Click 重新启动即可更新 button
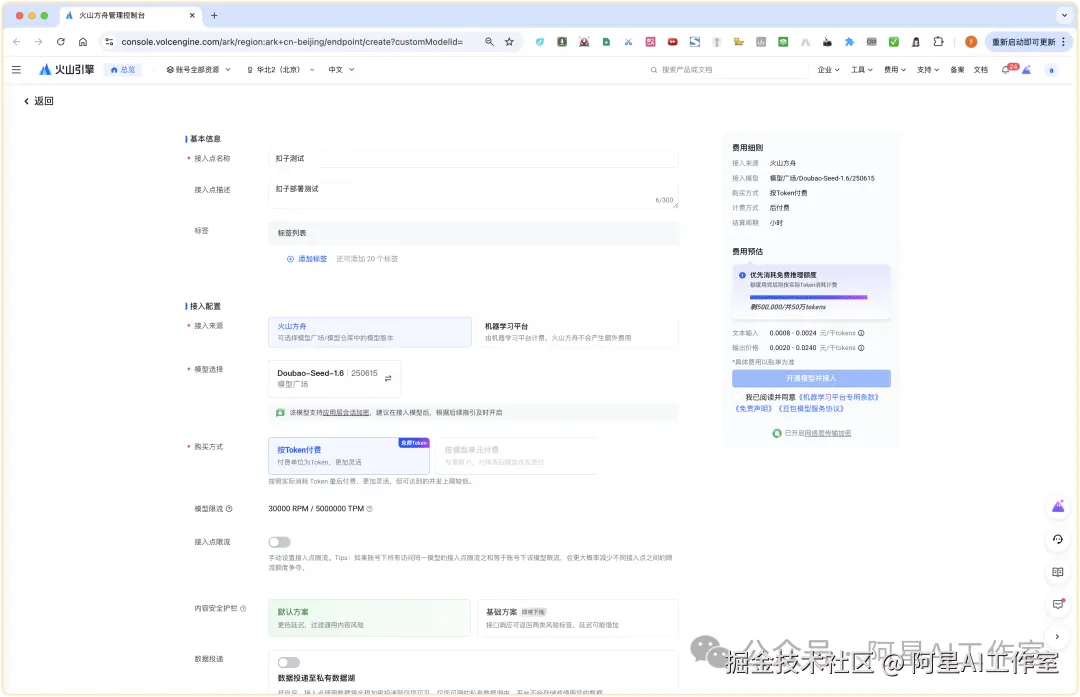 click(x=1028, y=42)
